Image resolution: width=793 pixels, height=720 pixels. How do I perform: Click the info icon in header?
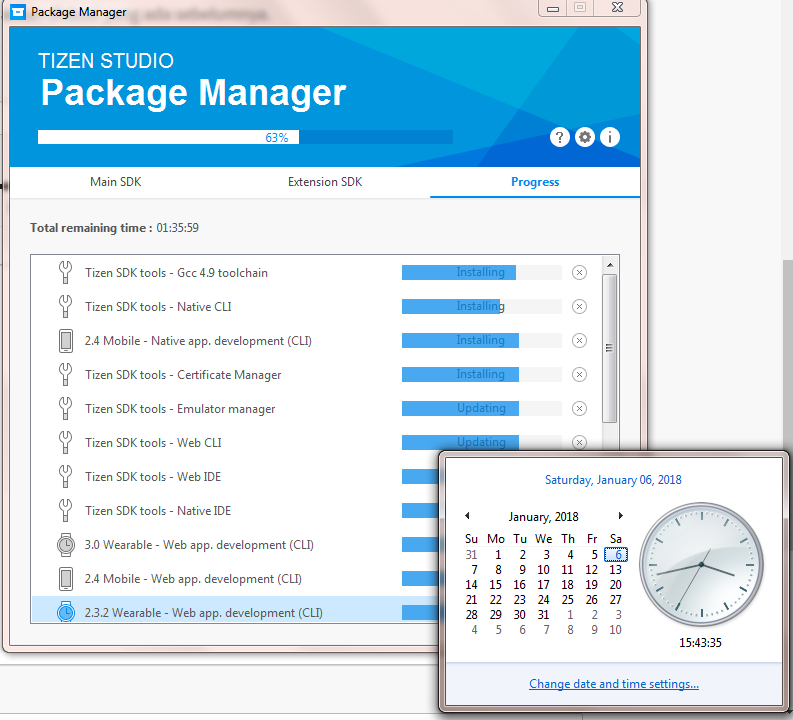pos(609,138)
